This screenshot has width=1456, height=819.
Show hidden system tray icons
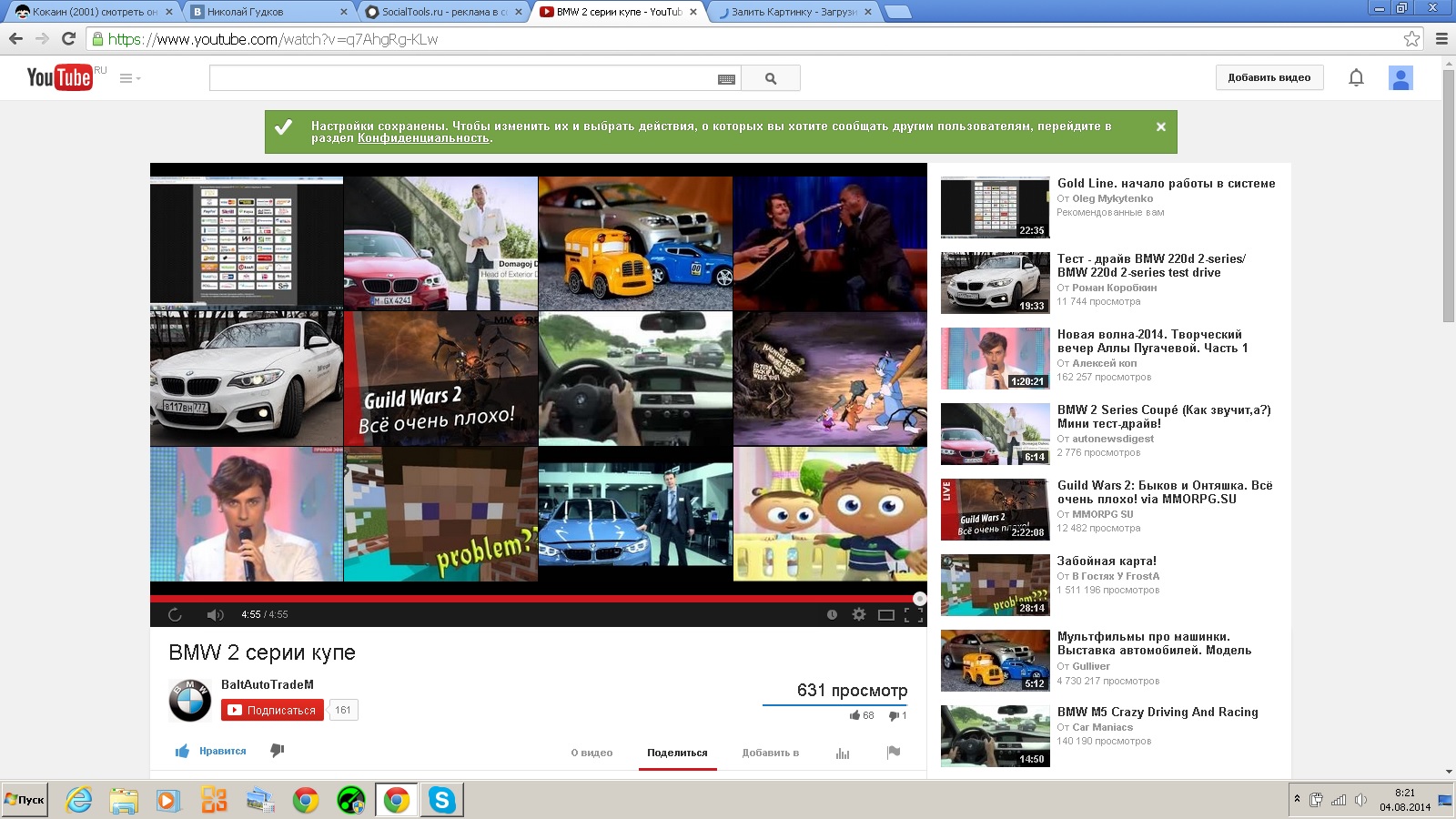[x=1297, y=799]
